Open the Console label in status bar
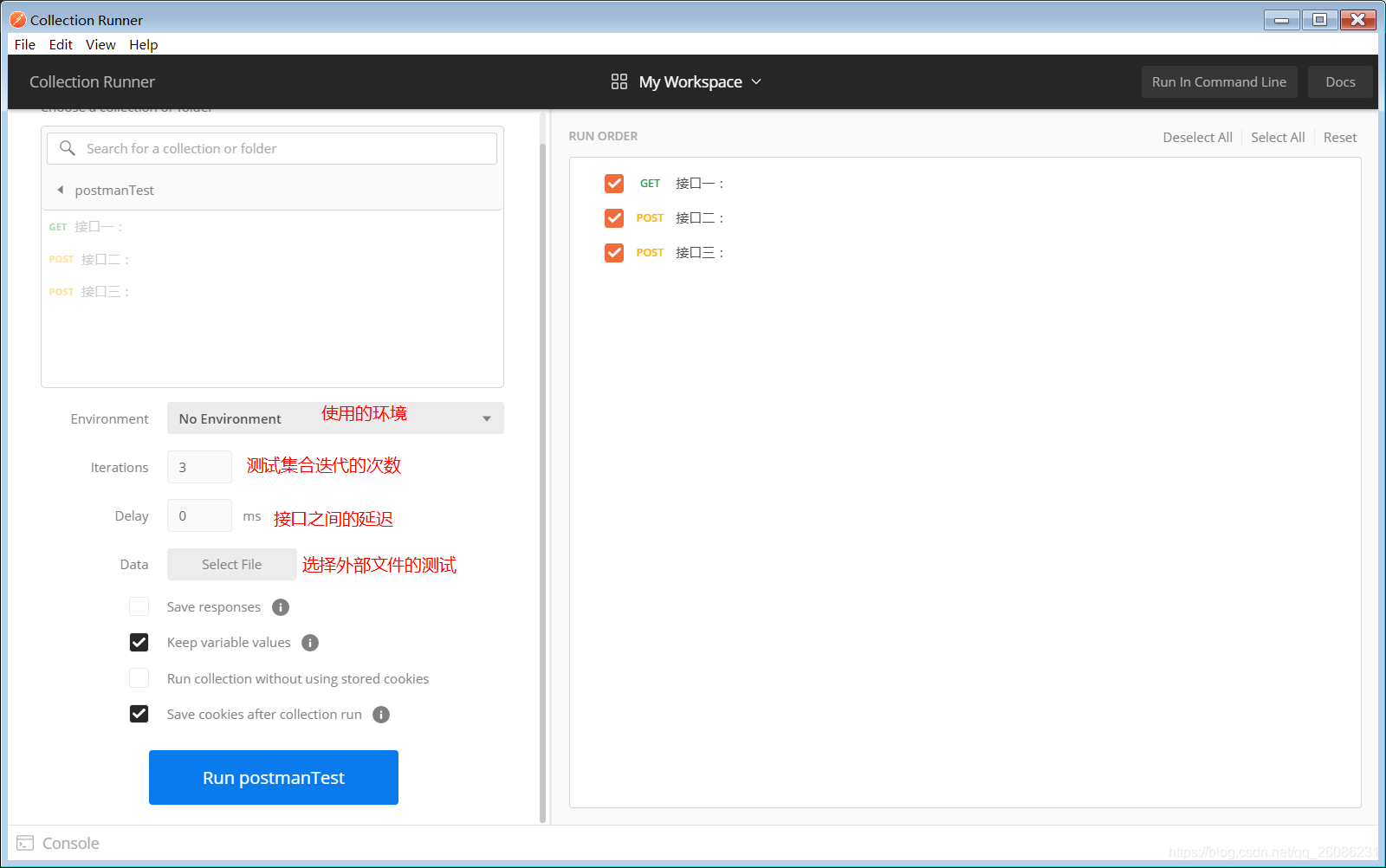Image resolution: width=1386 pixels, height=868 pixels. click(71, 843)
